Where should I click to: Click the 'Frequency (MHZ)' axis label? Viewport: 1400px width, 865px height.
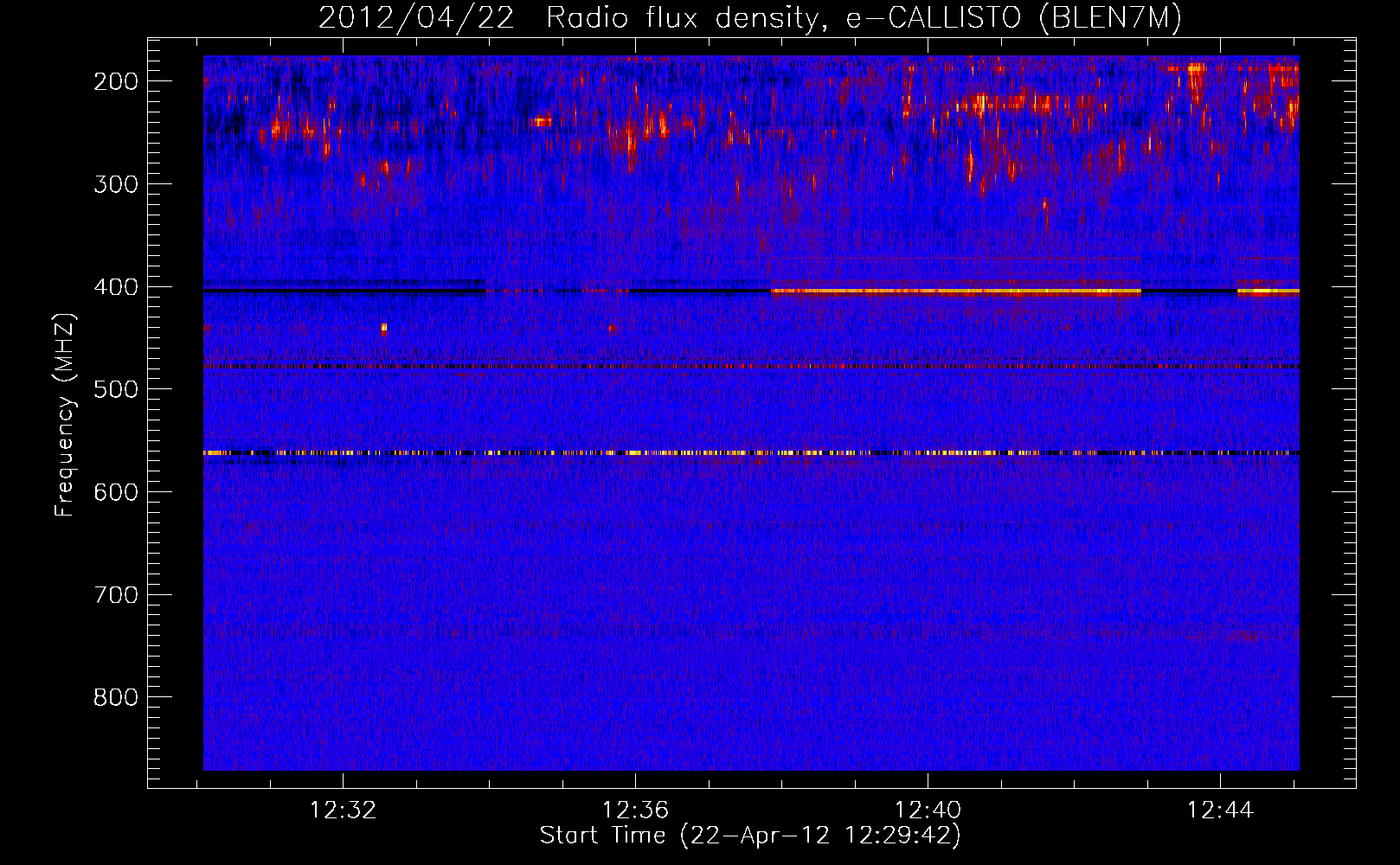pyautogui.click(x=65, y=414)
